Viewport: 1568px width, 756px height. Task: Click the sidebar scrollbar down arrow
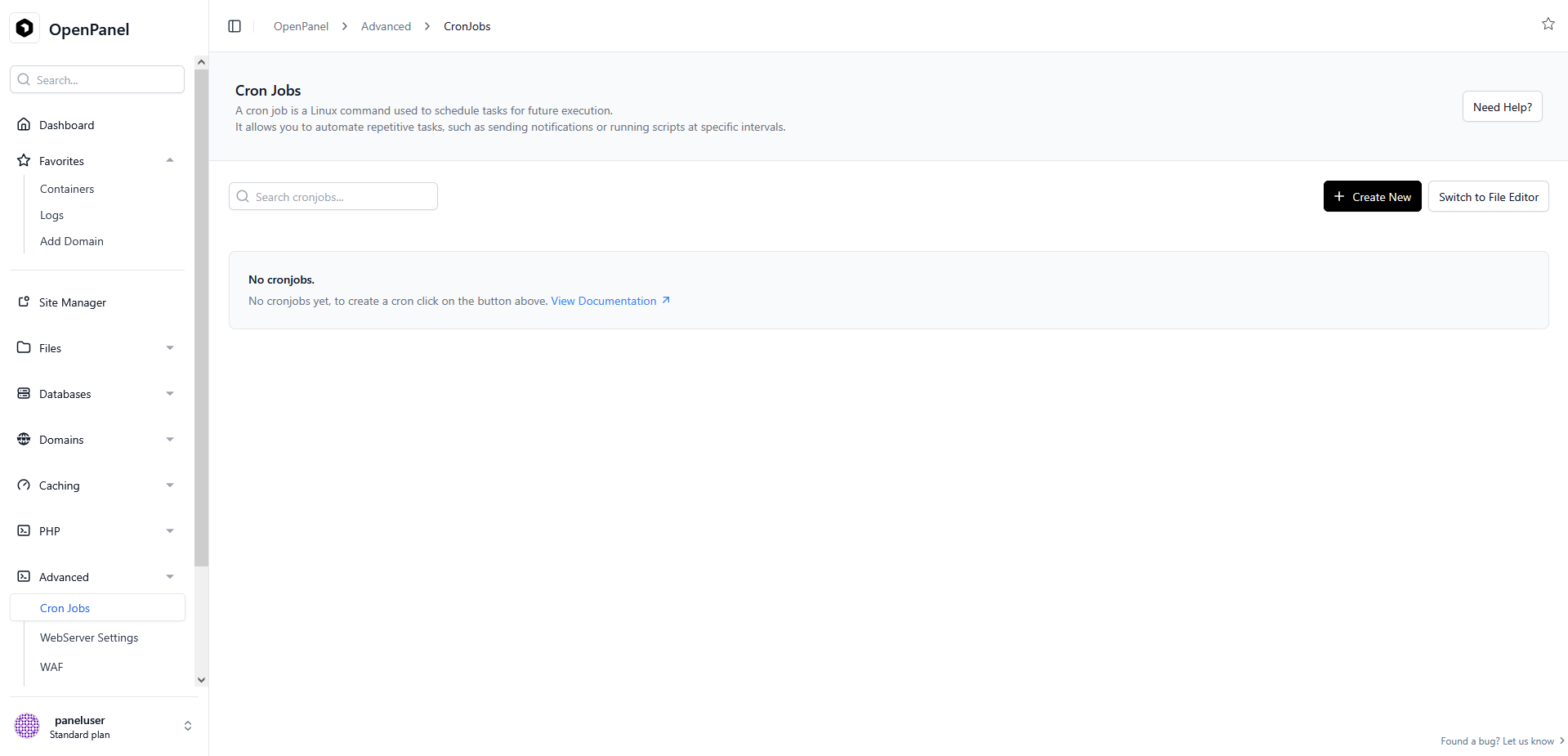pos(201,680)
